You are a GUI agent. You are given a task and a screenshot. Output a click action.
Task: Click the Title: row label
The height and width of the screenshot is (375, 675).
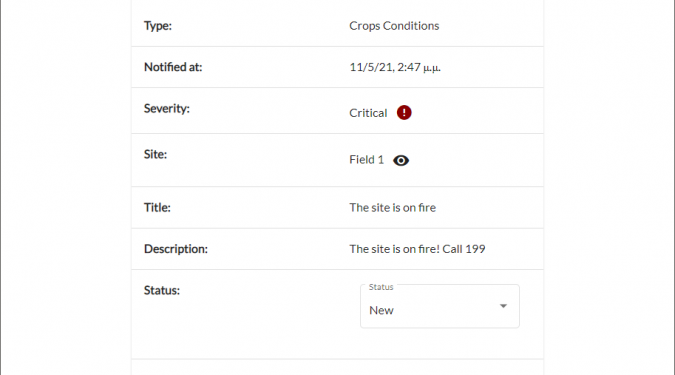(x=157, y=208)
